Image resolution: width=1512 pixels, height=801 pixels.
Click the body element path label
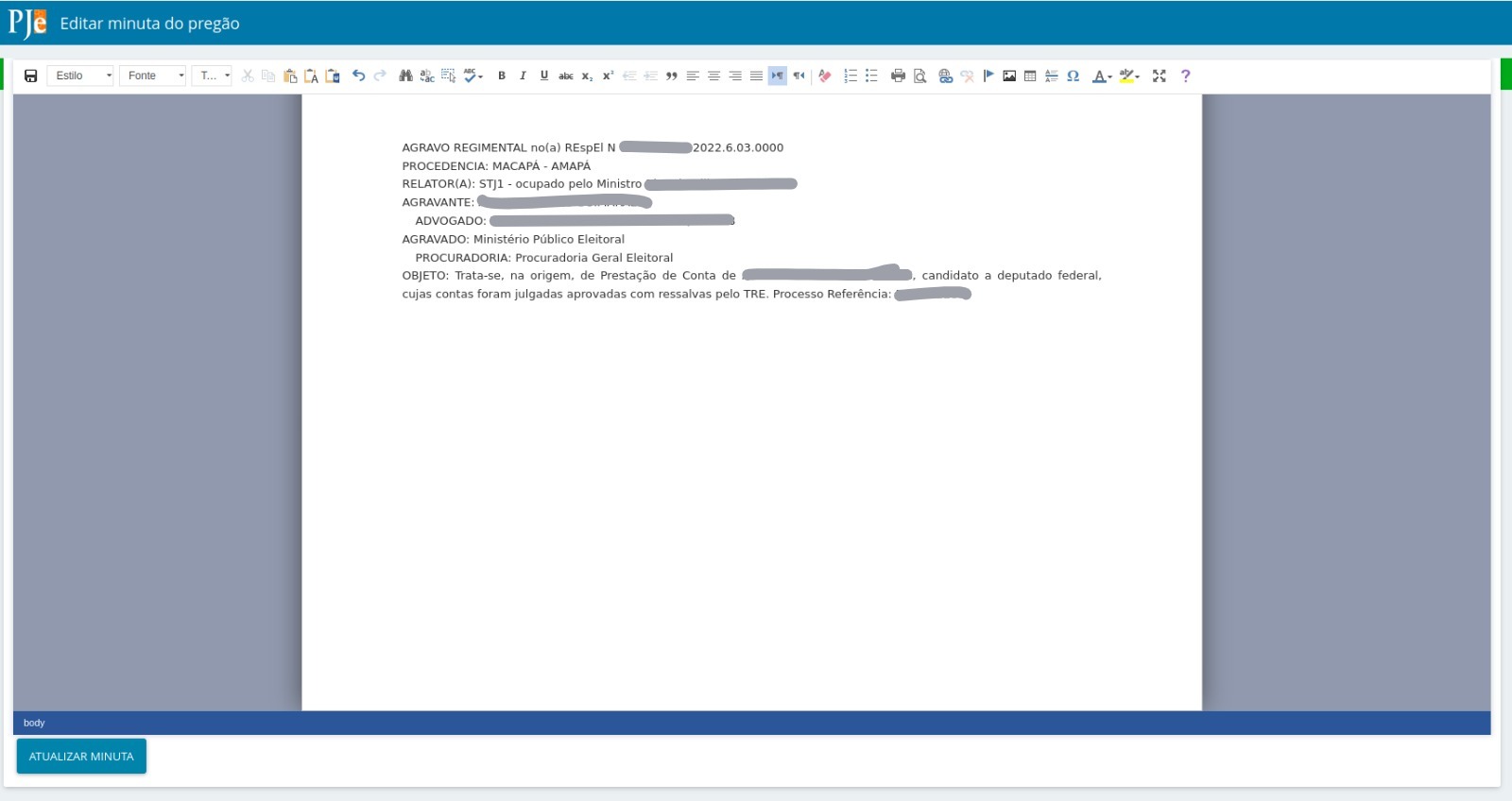(x=34, y=723)
